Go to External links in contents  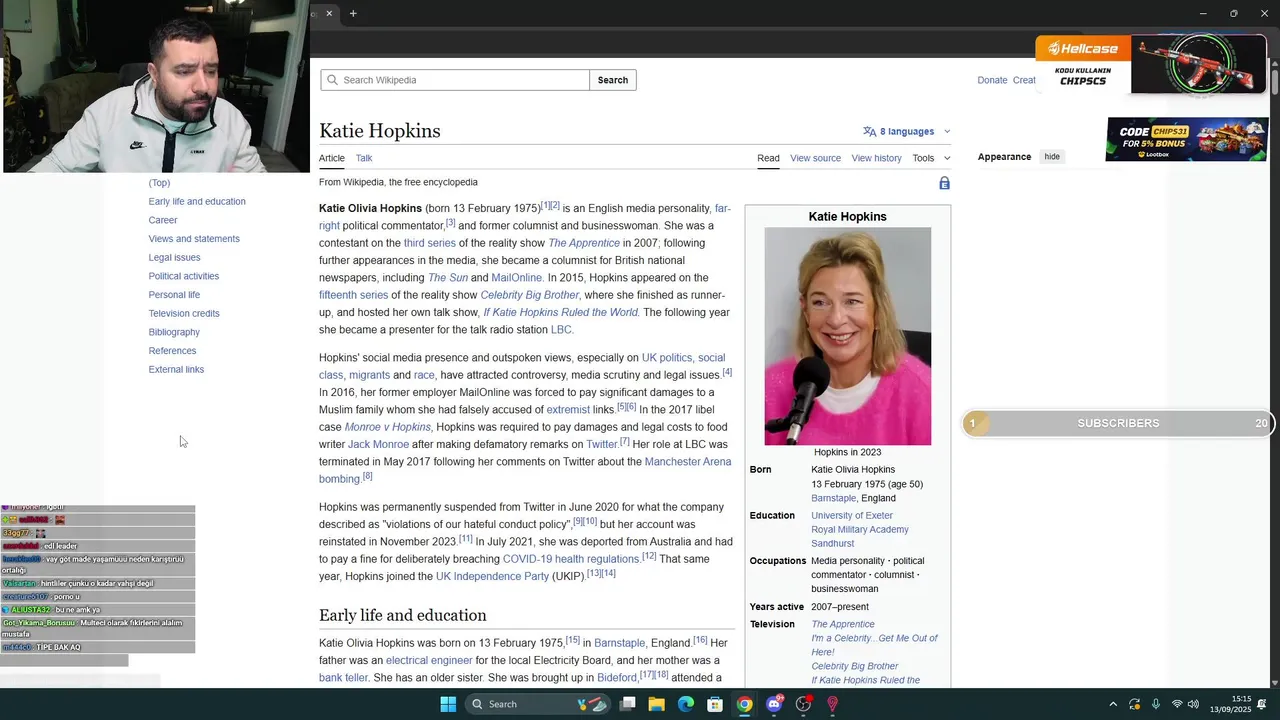(x=176, y=369)
